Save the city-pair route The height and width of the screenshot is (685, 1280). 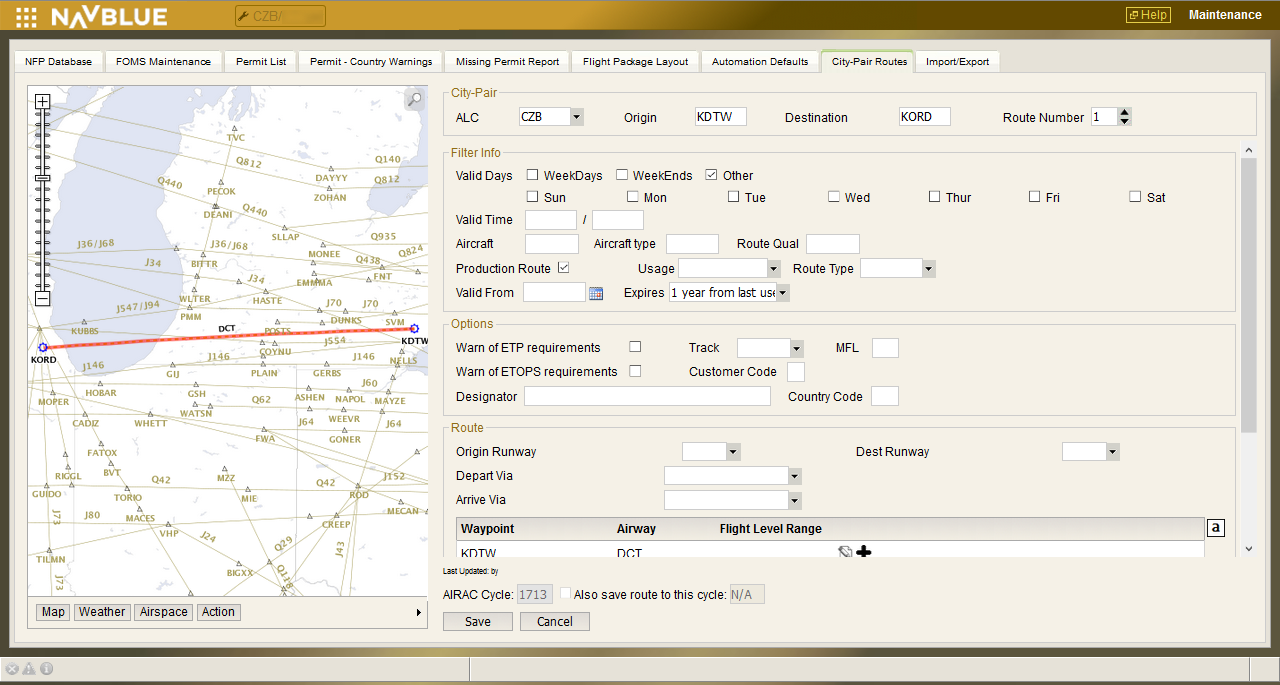click(x=477, y=620)
